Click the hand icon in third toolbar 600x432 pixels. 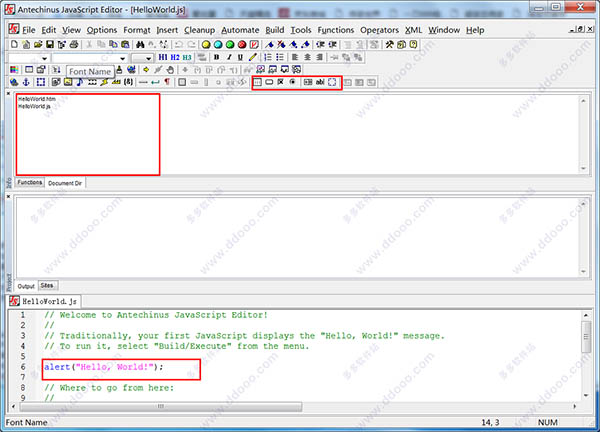click(170, 70)
